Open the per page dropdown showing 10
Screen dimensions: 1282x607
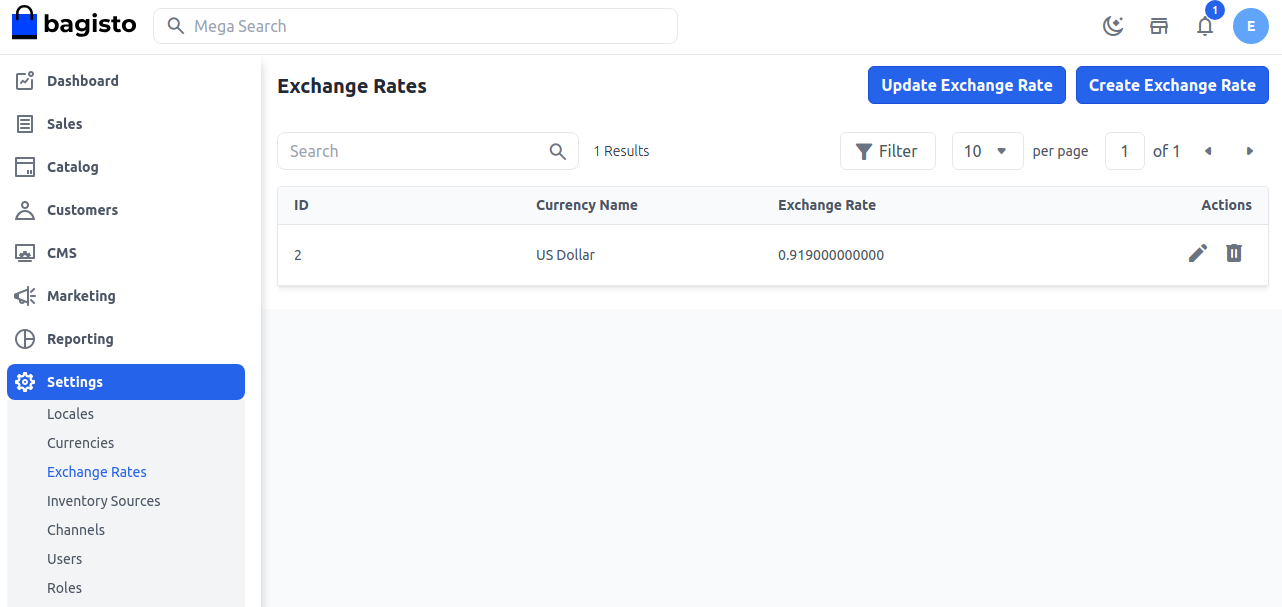pyautogui.click(x=987, y=151)
